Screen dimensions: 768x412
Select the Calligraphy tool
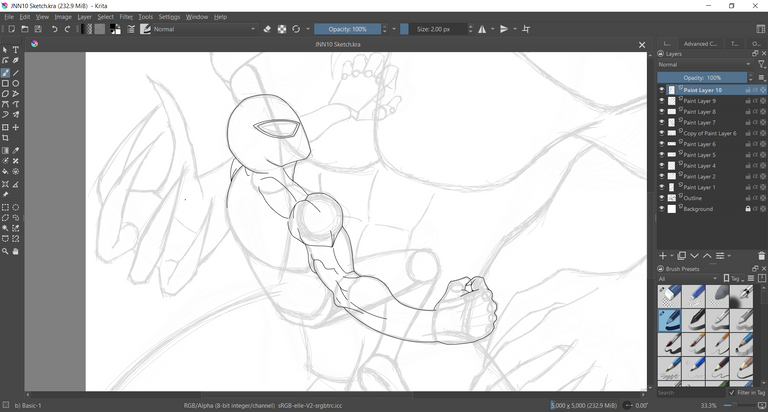point(16,61)
